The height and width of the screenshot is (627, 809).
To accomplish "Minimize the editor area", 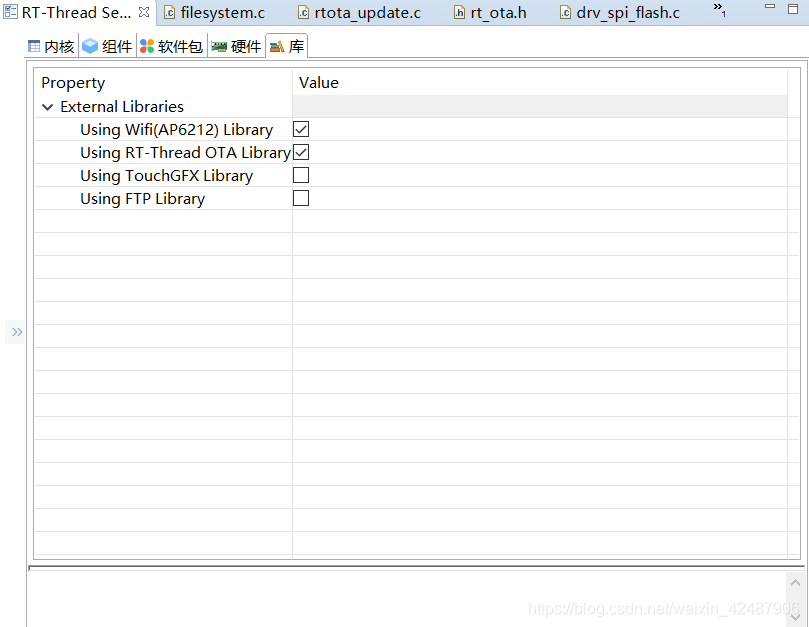I will pos(770,7).
